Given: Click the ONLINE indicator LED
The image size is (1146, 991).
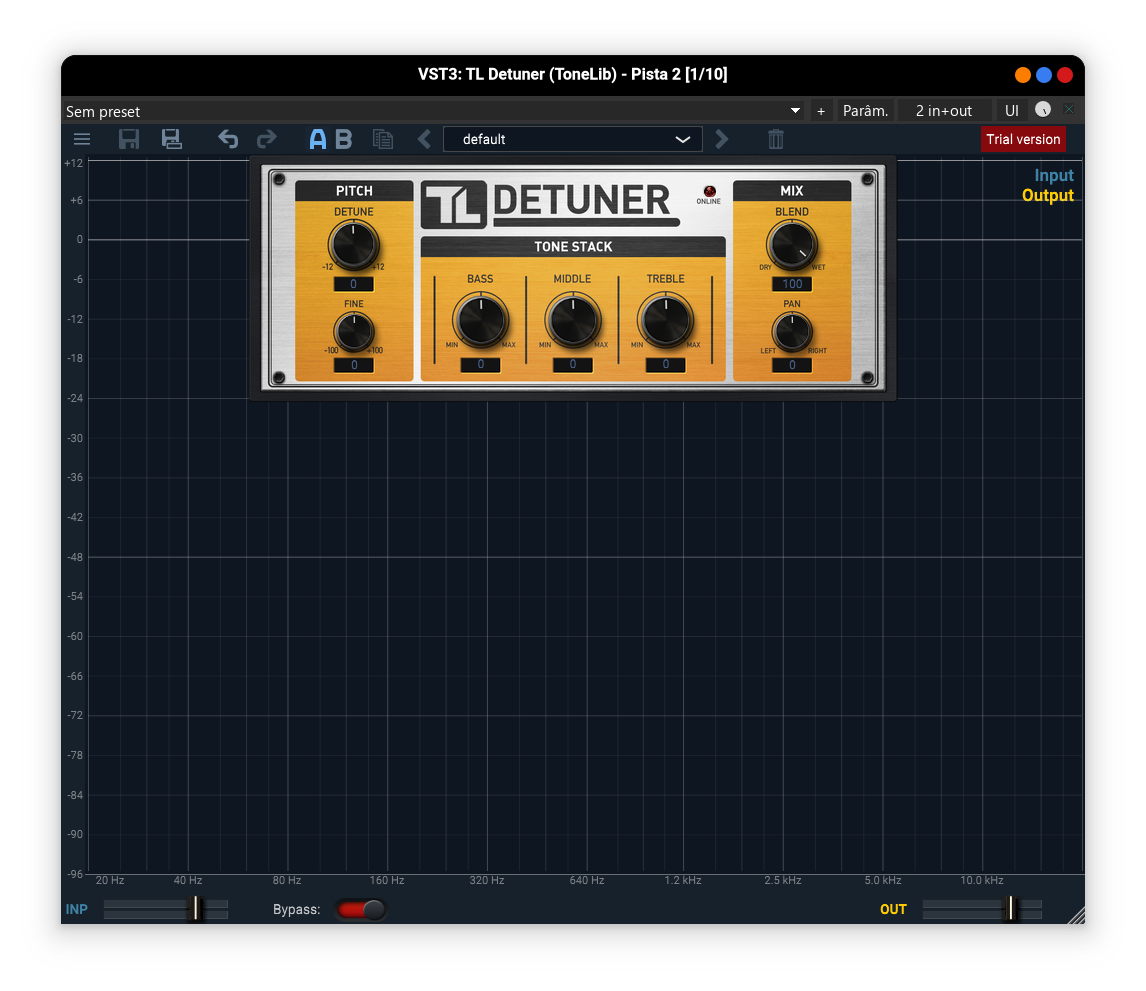Looking at the screenshot, I should point(710,192).
